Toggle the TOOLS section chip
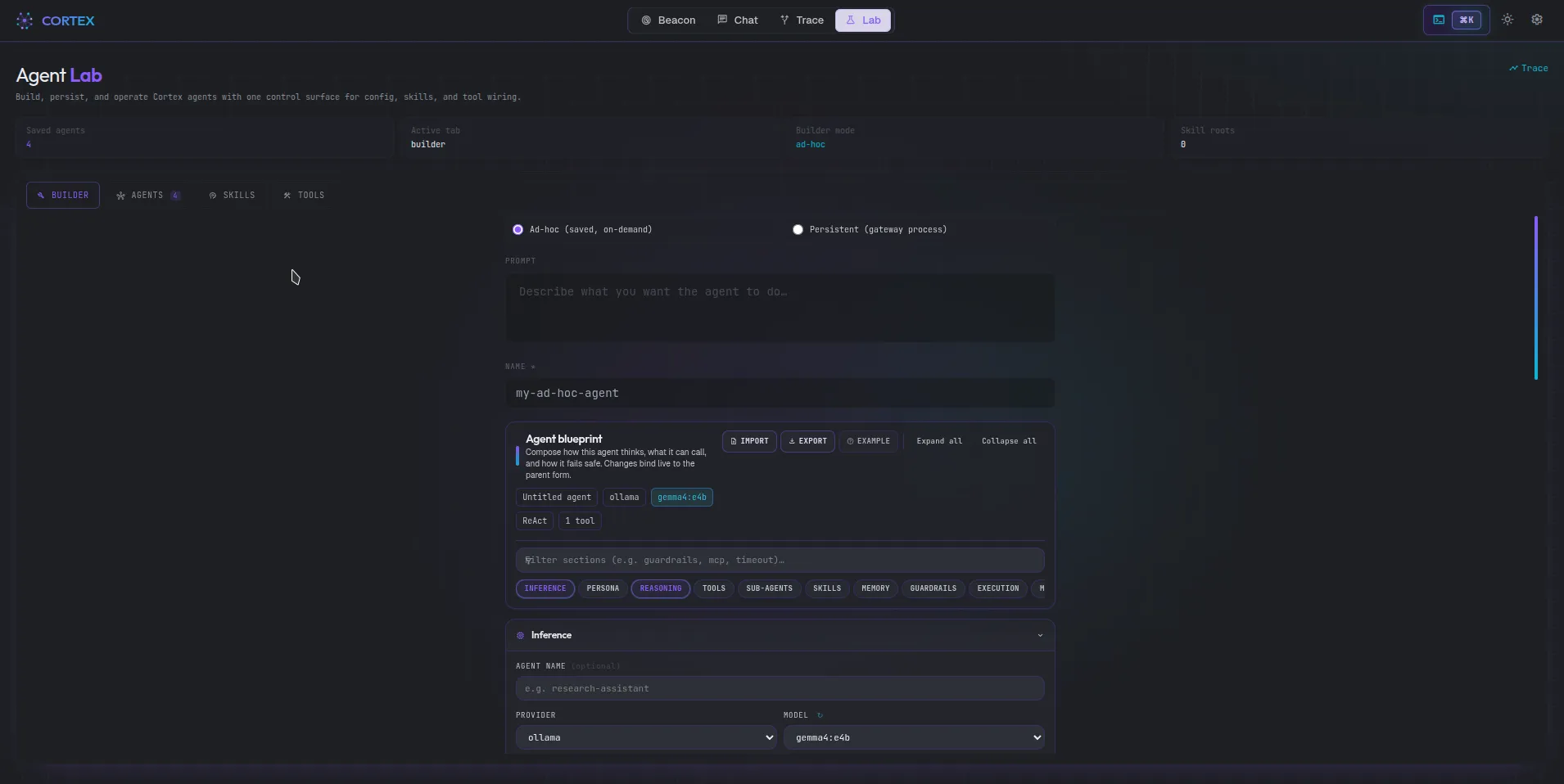Image resolution: width=1564 pixels, height=784 pixels. click(x=714, y=588)
